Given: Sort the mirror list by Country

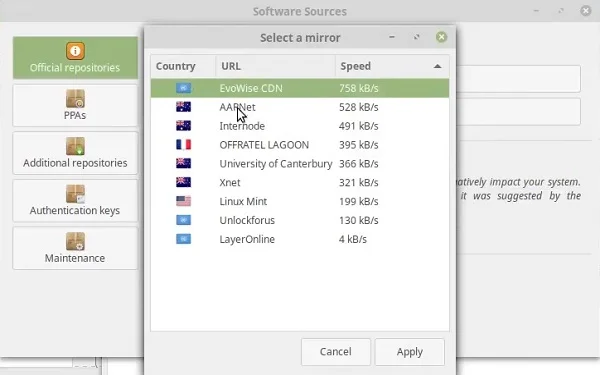Looking at the screenshot, I should coord(183,66).
